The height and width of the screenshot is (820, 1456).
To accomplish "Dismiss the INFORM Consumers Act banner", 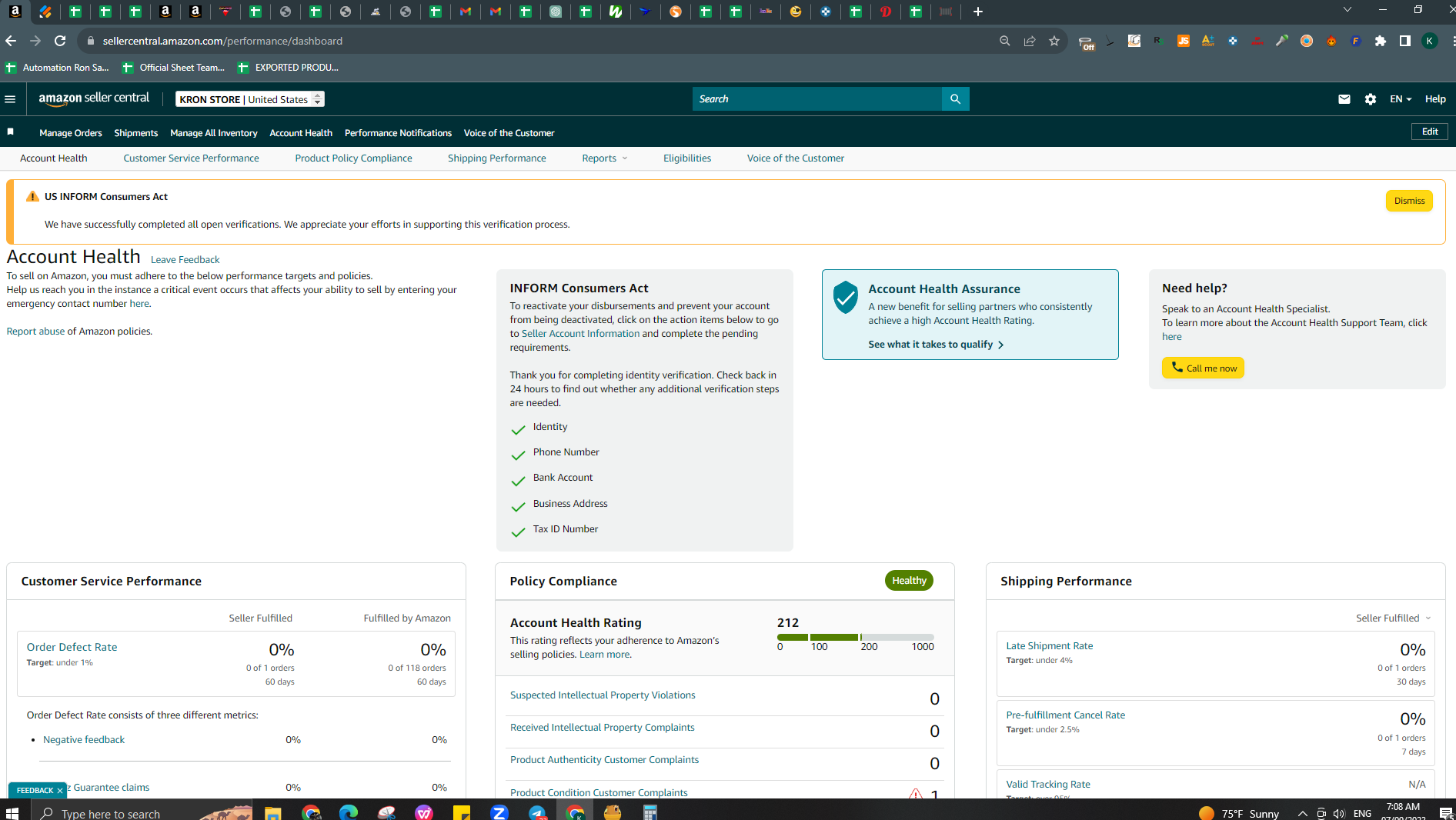I will [x=1409, y=201].
